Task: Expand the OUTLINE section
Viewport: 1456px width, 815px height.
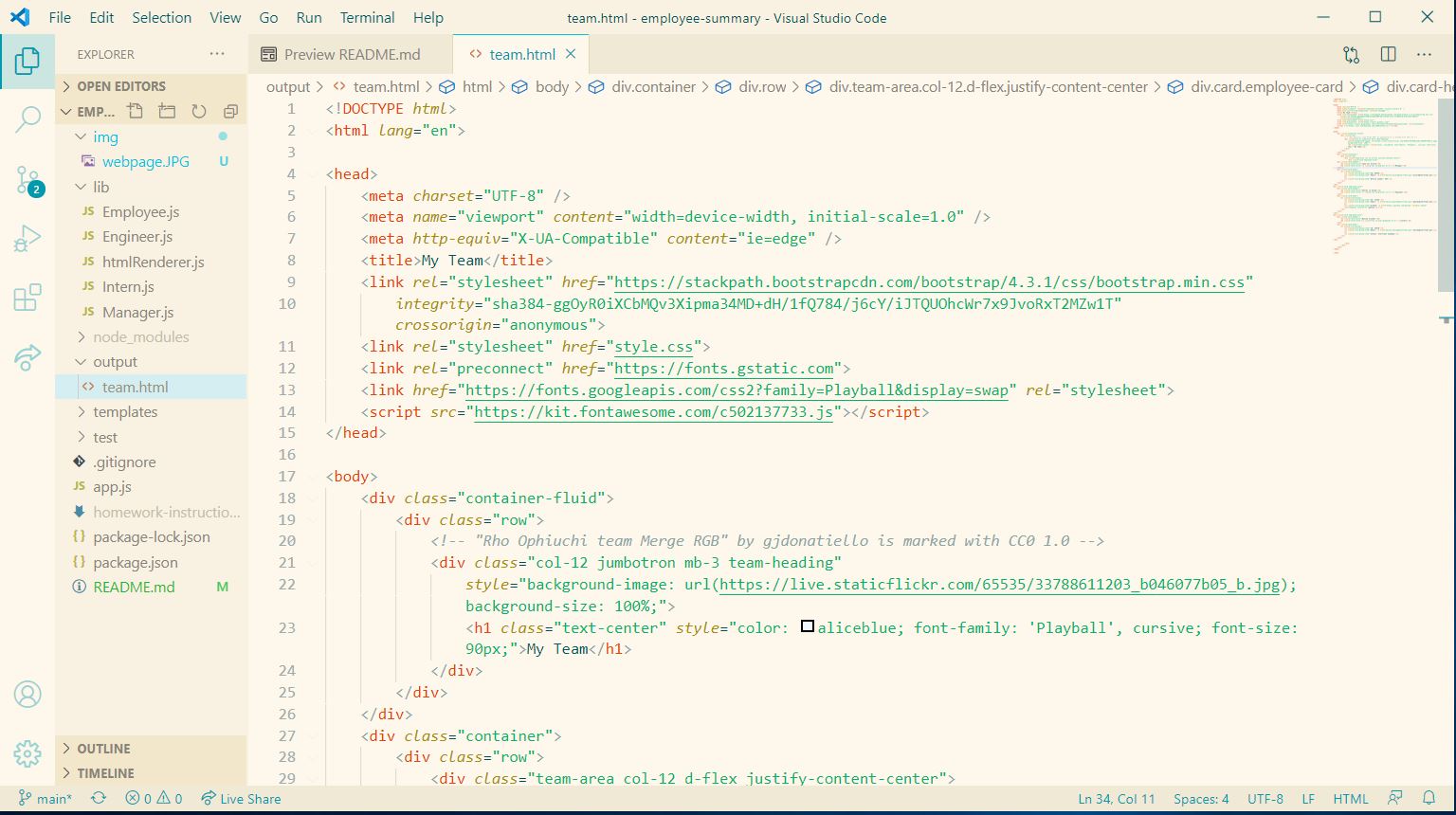Action: pos(152,748)
